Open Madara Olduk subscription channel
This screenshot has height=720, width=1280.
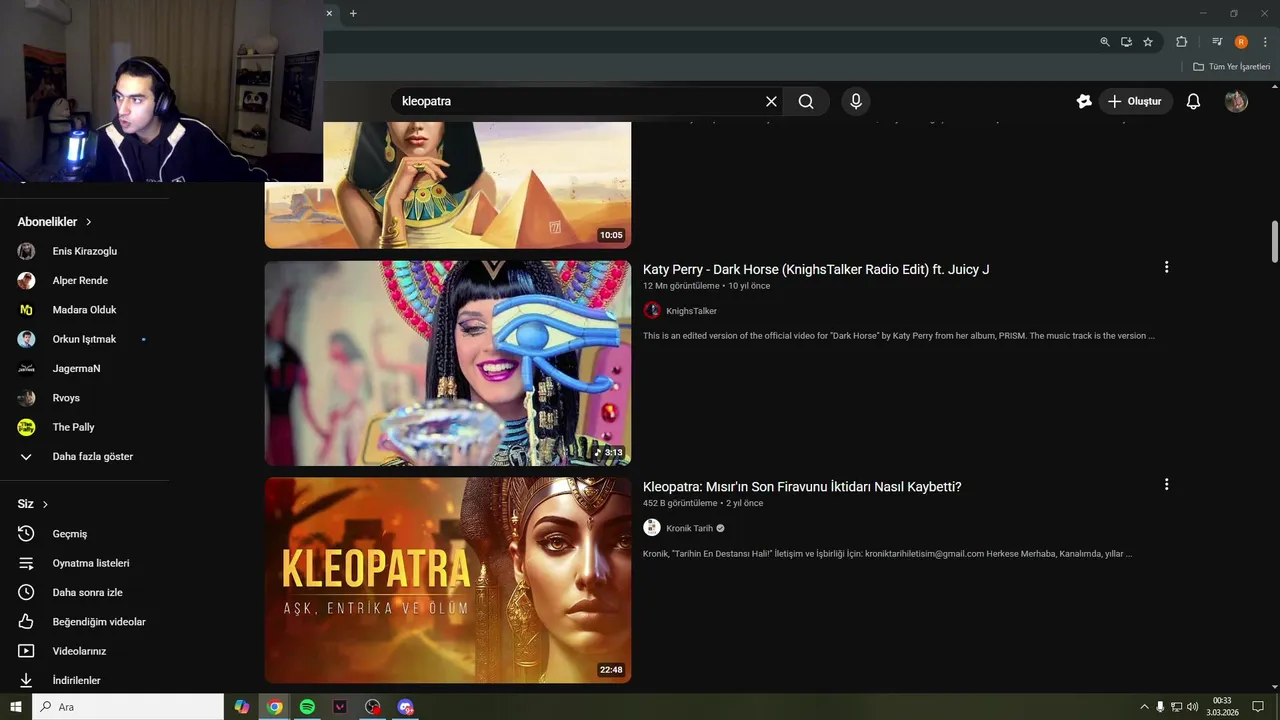coord(84,310)
